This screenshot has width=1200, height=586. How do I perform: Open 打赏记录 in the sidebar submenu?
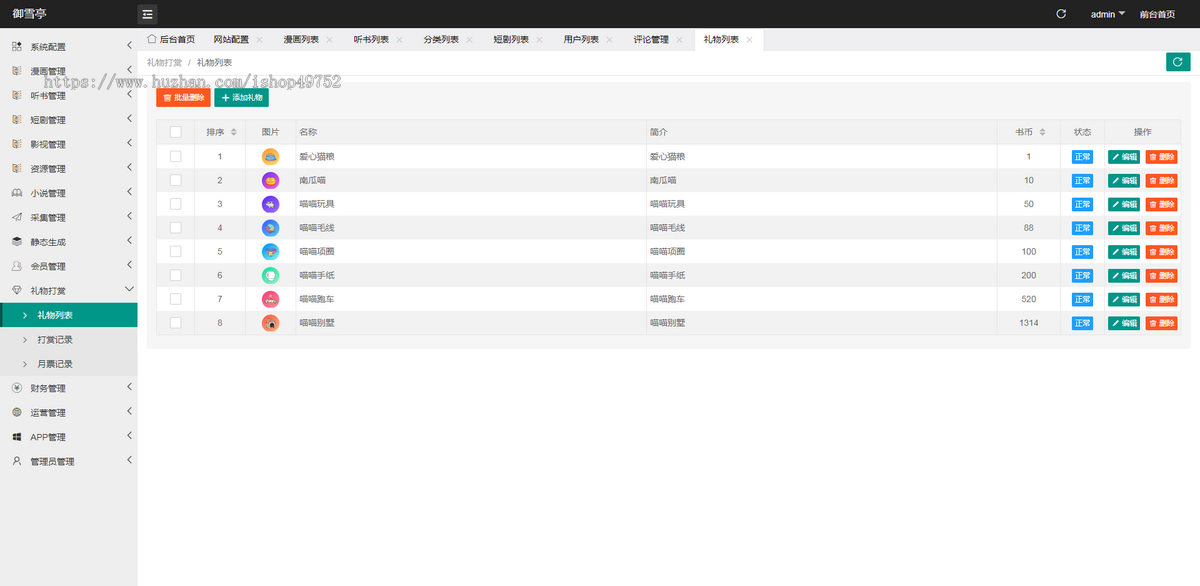click(x=68, y=339)
